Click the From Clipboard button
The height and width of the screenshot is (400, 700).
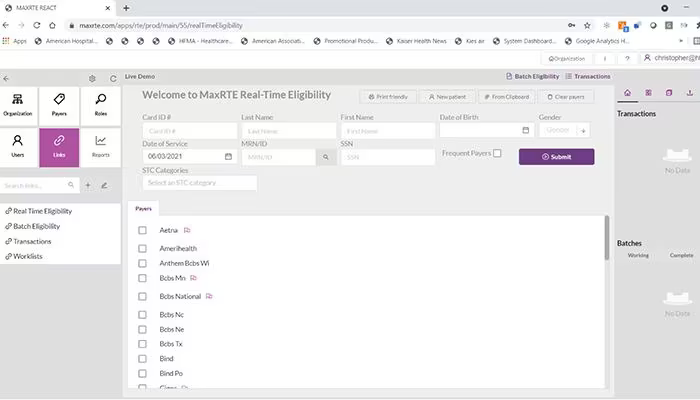(507, 97)
